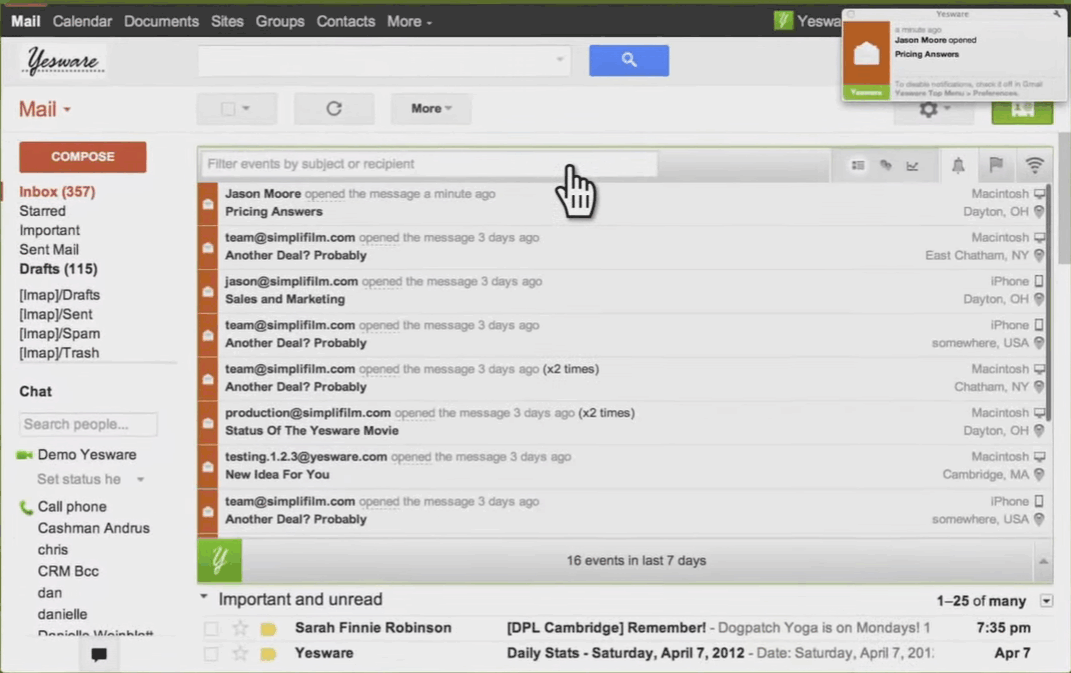Open the 1–25 of many section options dropdown
The image size is (1071, 673).
(1046, 601)
